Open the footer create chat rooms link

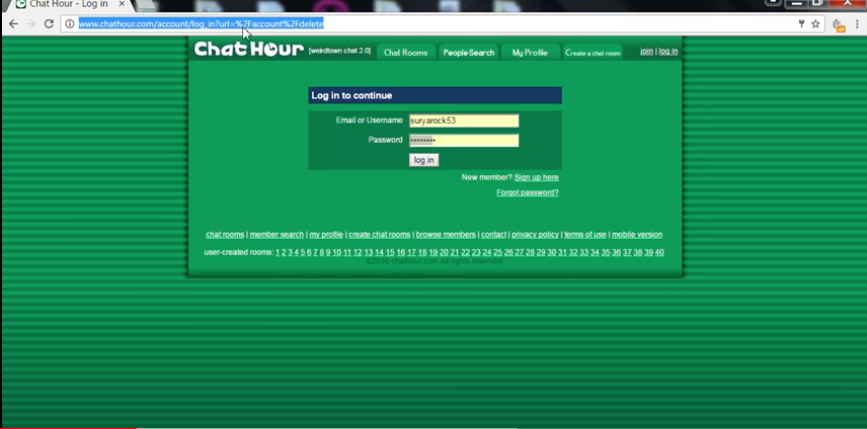click(x=379, y=234)
